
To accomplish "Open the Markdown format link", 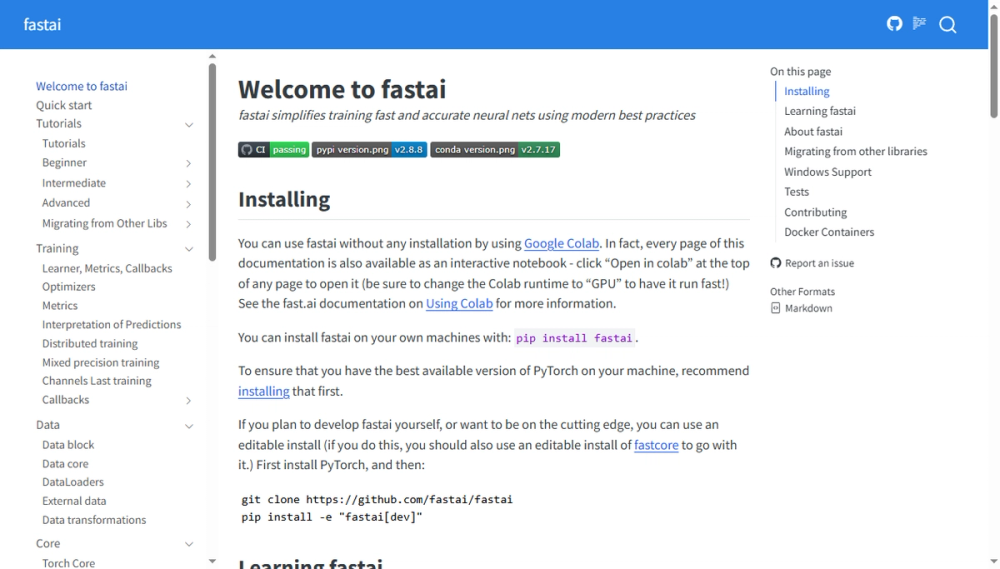I will coord(809,308).
